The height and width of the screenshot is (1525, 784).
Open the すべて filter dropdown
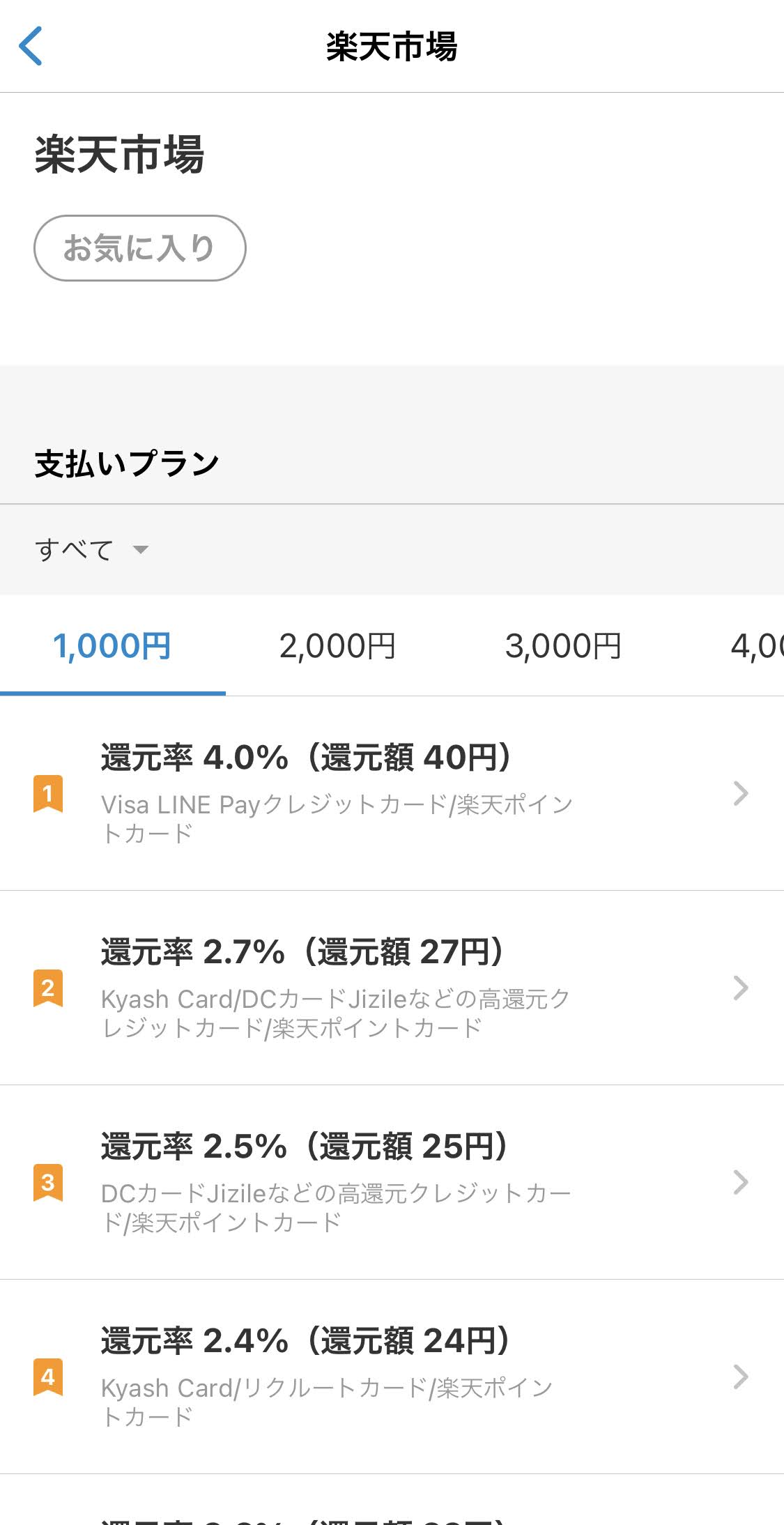[75, 550]
